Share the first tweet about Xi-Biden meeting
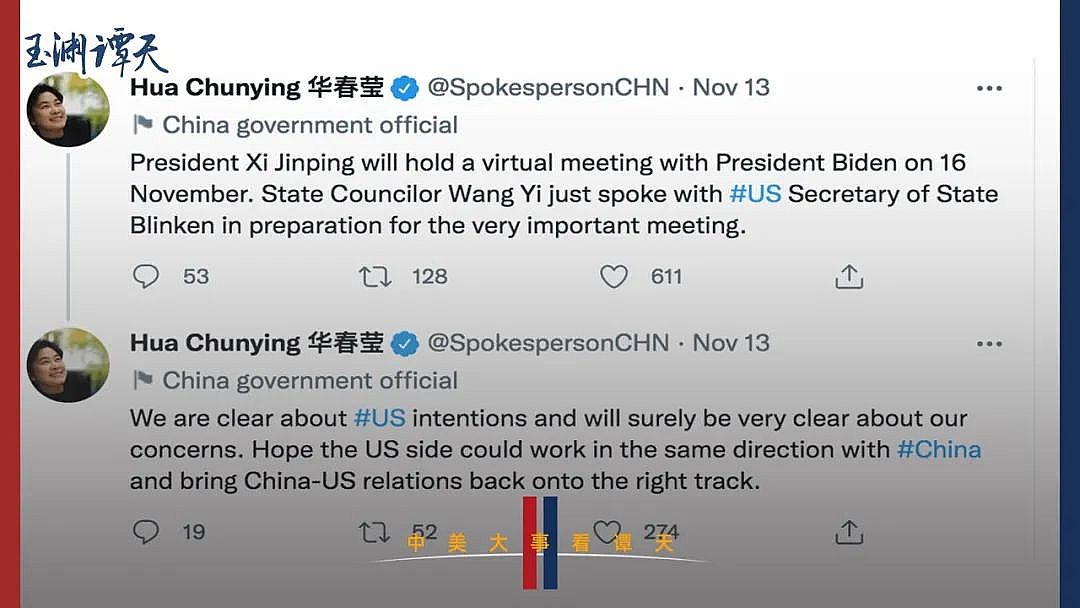1080x608 pixels. click(849, 276)
